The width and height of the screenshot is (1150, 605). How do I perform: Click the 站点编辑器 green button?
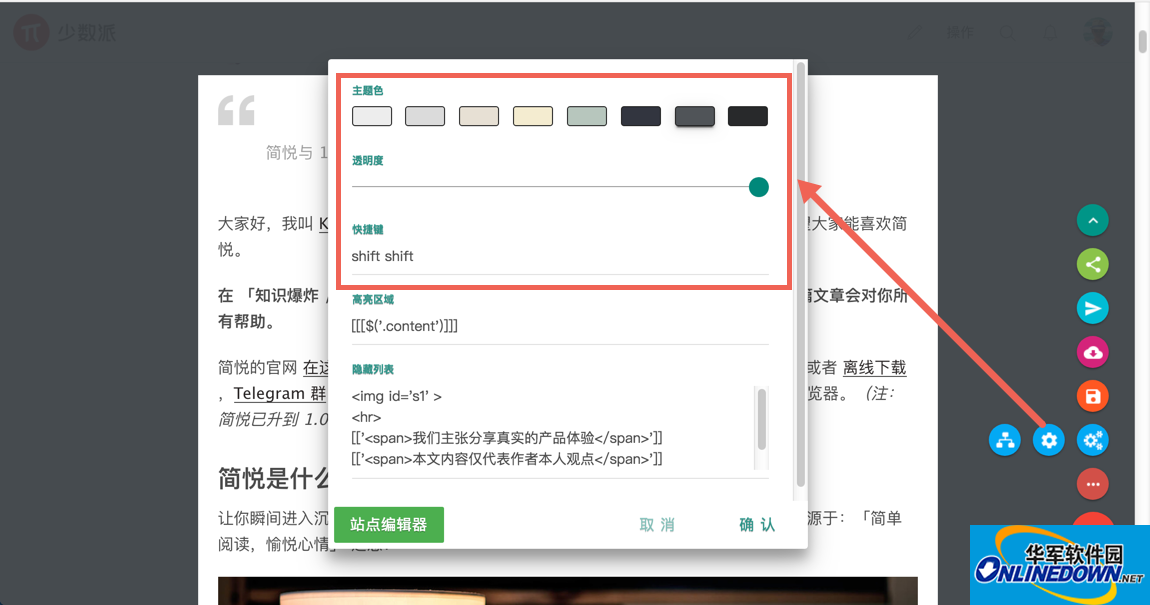pyautogui.click(x=389, y=524)
